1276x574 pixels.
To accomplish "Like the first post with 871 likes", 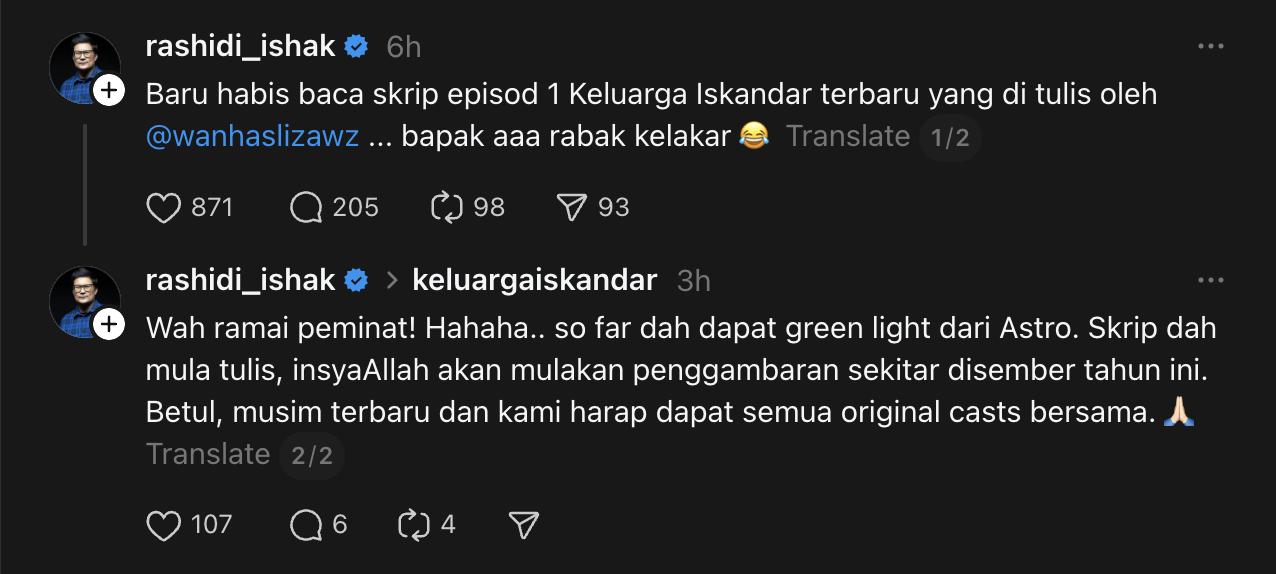I will (163, 207).
